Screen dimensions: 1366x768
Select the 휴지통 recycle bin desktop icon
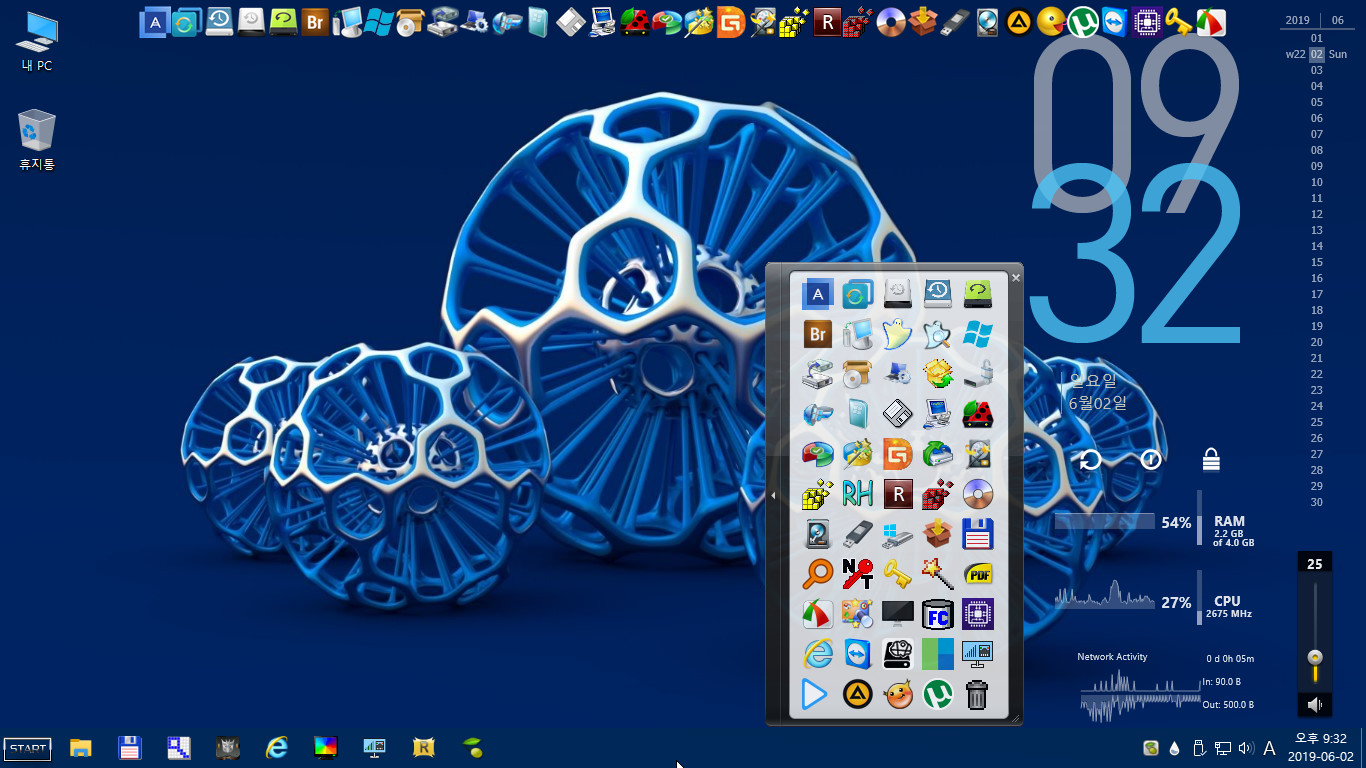pos(36,140)
